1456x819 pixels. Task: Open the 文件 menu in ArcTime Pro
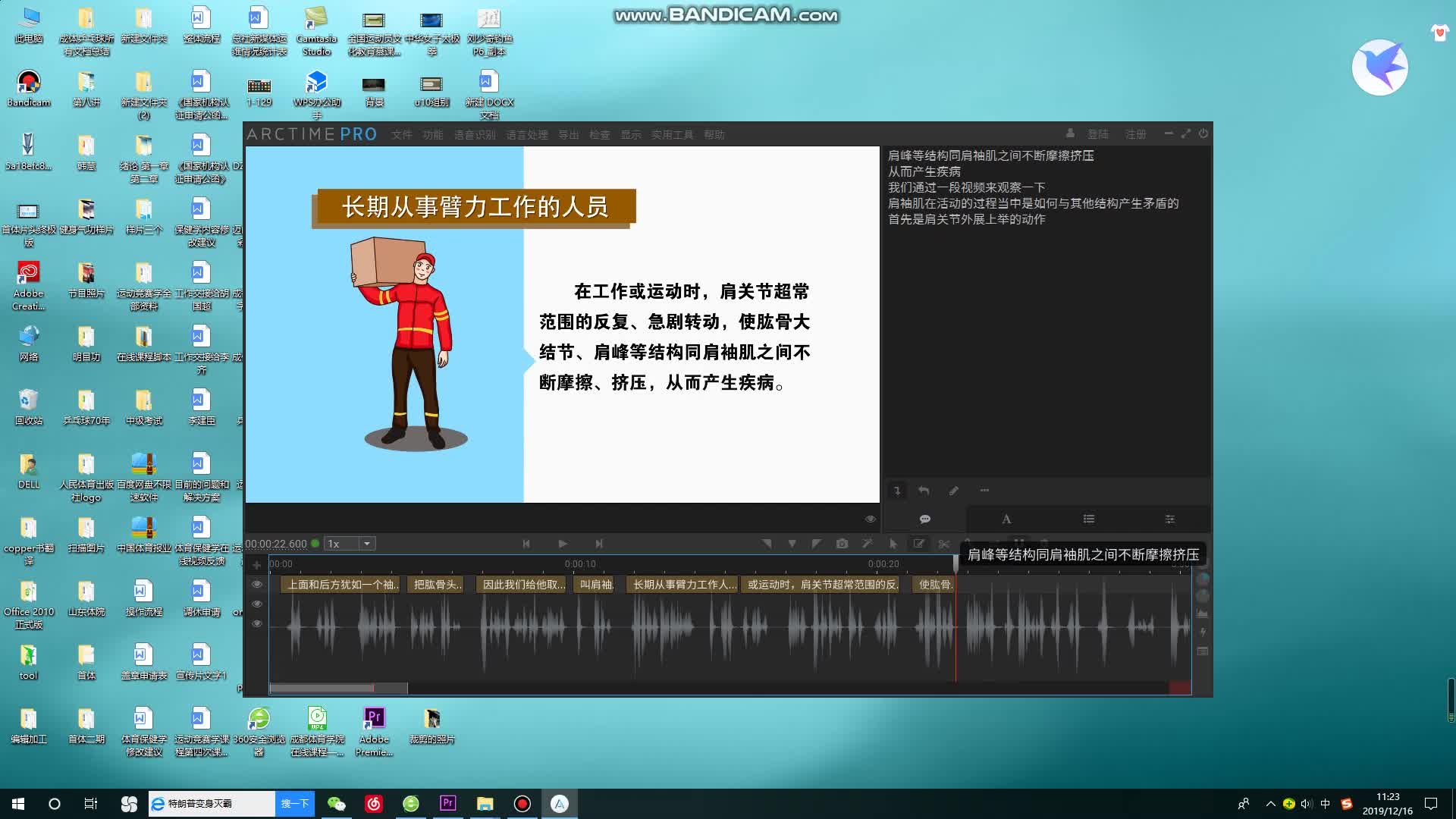point(401,134)
